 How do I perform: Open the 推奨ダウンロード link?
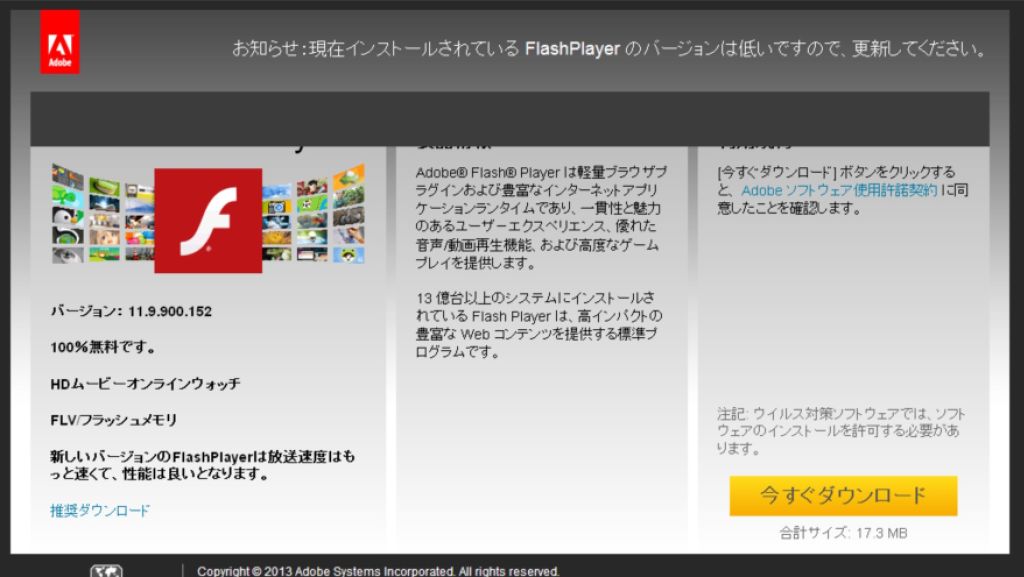(100, 510)
